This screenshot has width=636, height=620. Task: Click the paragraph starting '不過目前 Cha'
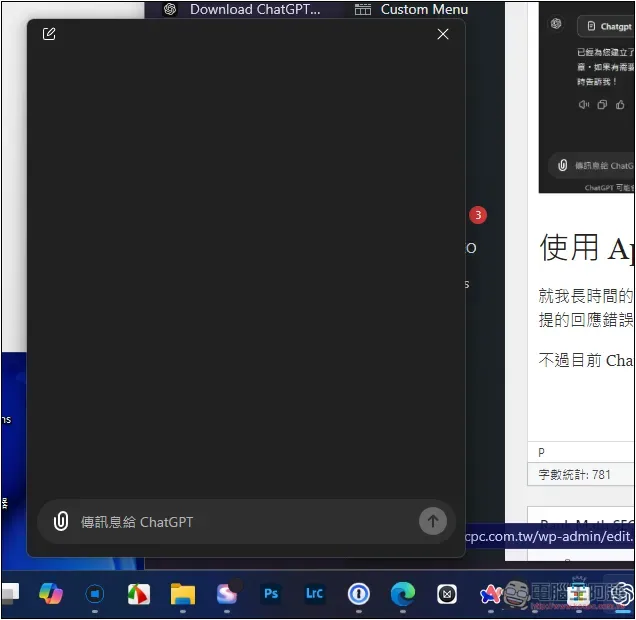click(586, 360)
